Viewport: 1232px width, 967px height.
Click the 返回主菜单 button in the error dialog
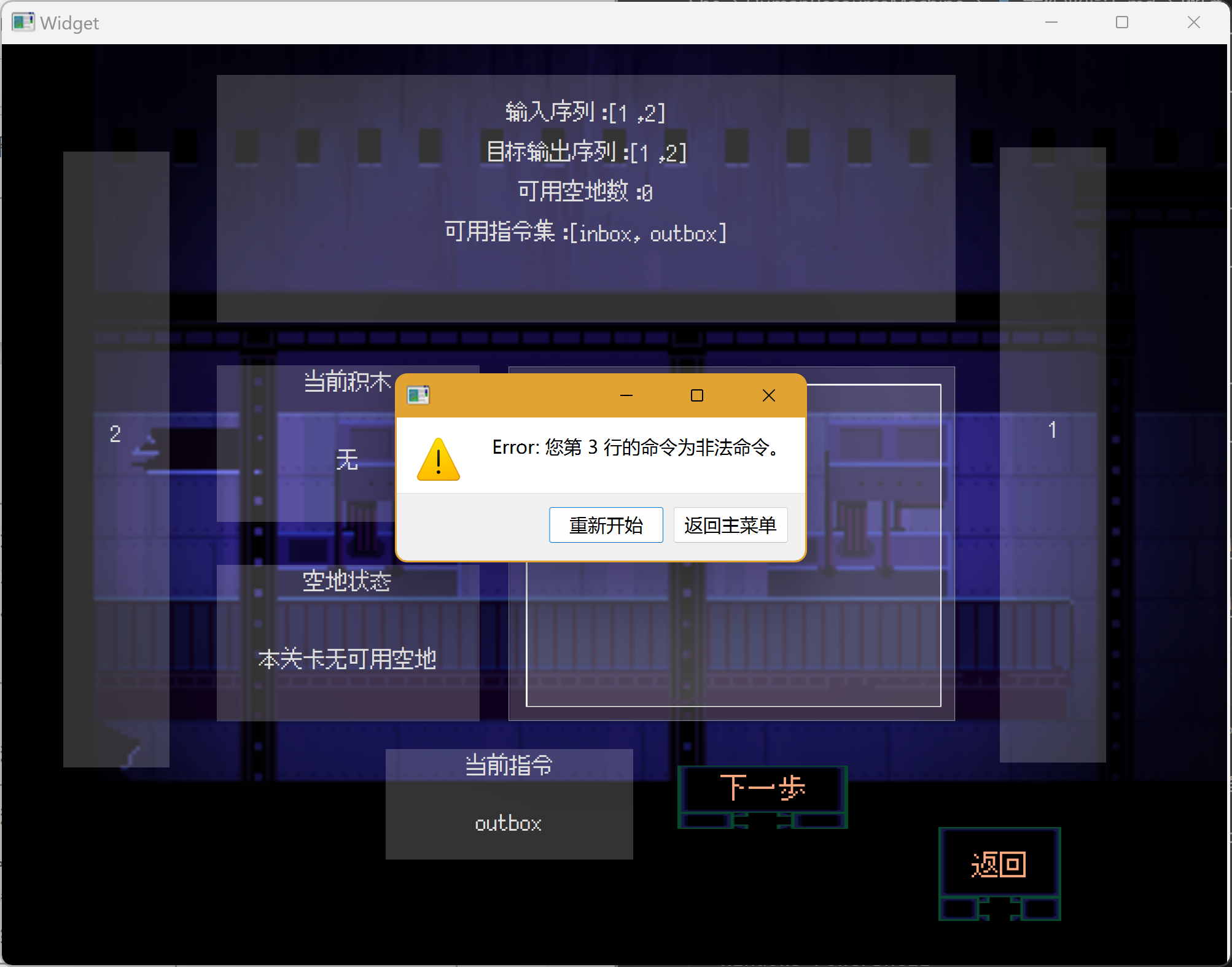[x=730, y=525]
